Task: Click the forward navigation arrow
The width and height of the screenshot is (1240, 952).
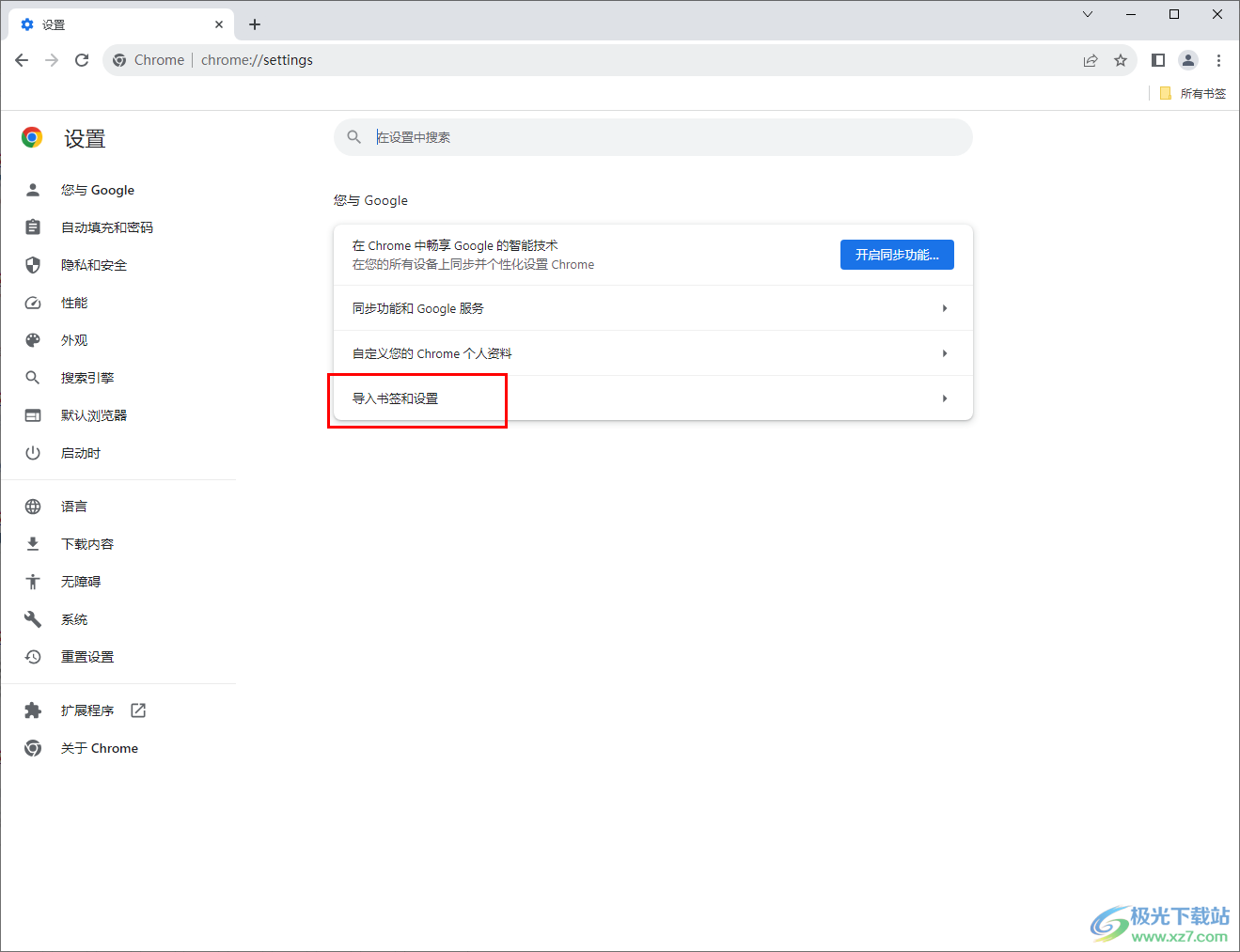Action: [x=52, y=60]
